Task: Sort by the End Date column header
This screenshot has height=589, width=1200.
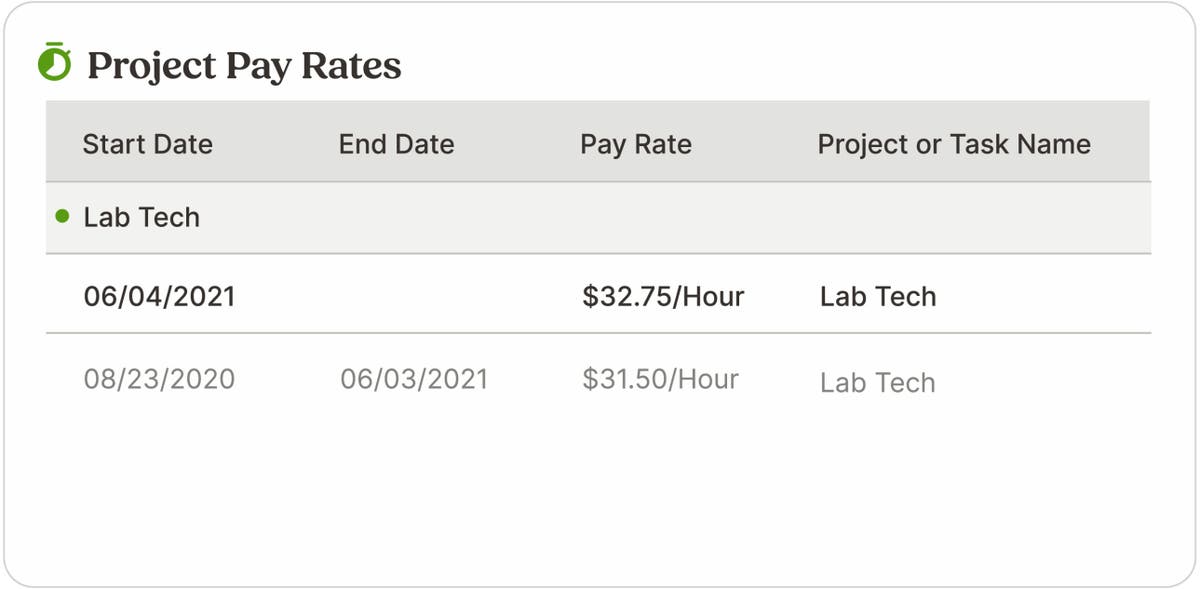Action: point(396,144)
